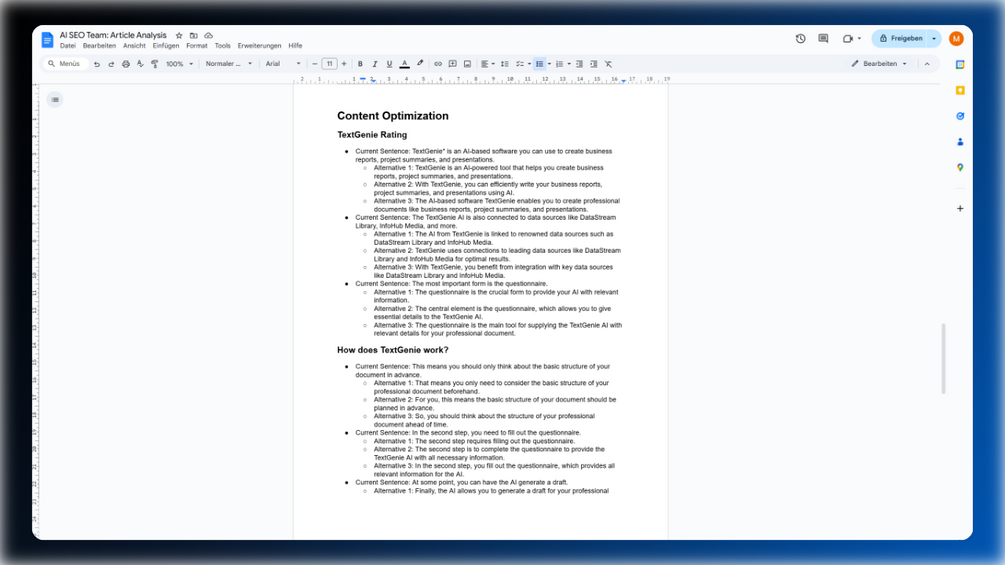Screen dimensions: 1005x565
Task: Star the document title
Action: (179, 36)
